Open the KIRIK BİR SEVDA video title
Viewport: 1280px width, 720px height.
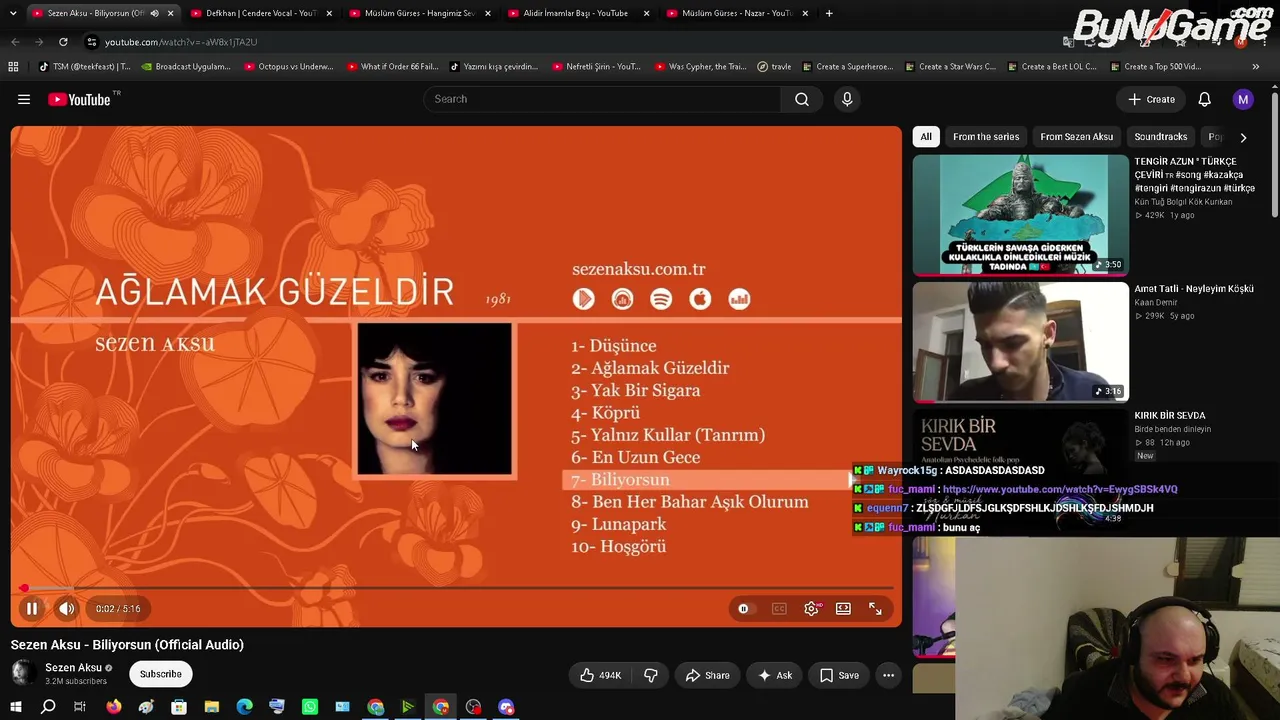tap(1169, 415)
